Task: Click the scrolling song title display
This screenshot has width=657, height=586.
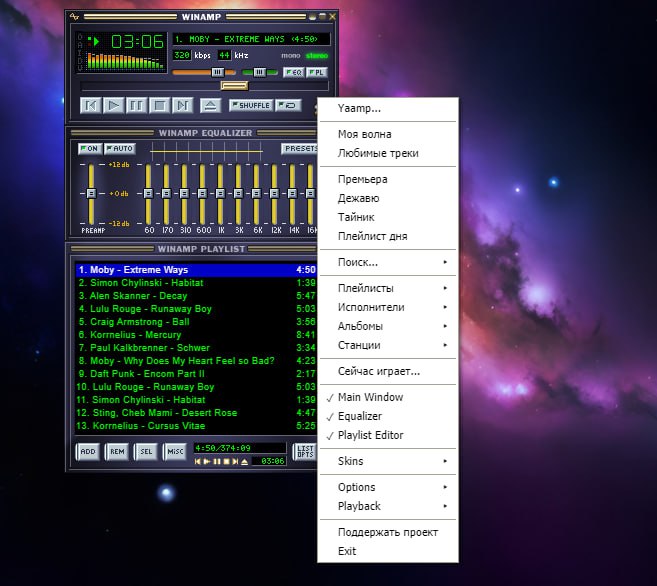Action: coord(251,39)
